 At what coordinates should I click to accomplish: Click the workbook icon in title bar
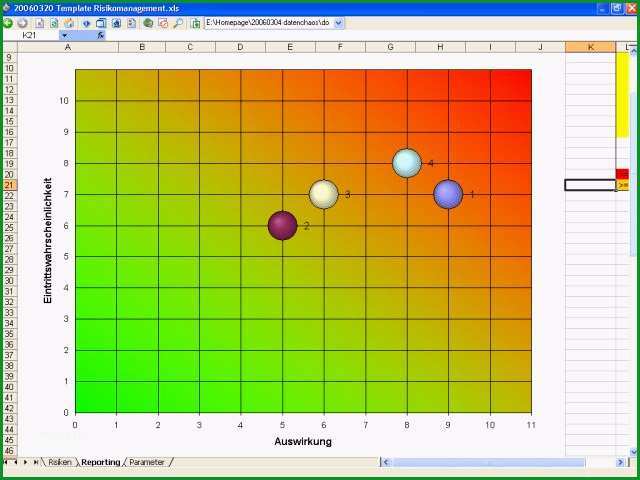[6, 8]
